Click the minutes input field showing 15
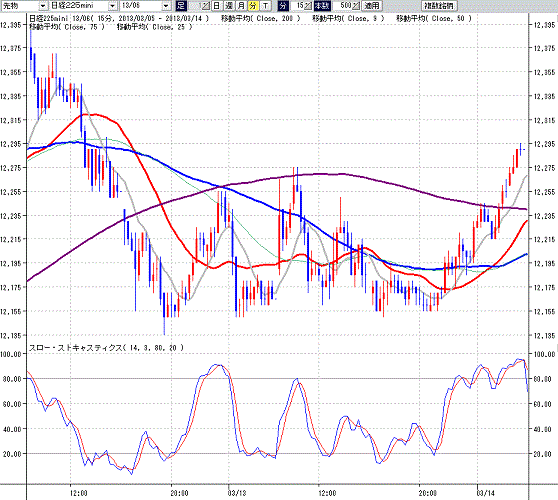The height and width of the screenshot is (500, 558). tap(298, 6)
